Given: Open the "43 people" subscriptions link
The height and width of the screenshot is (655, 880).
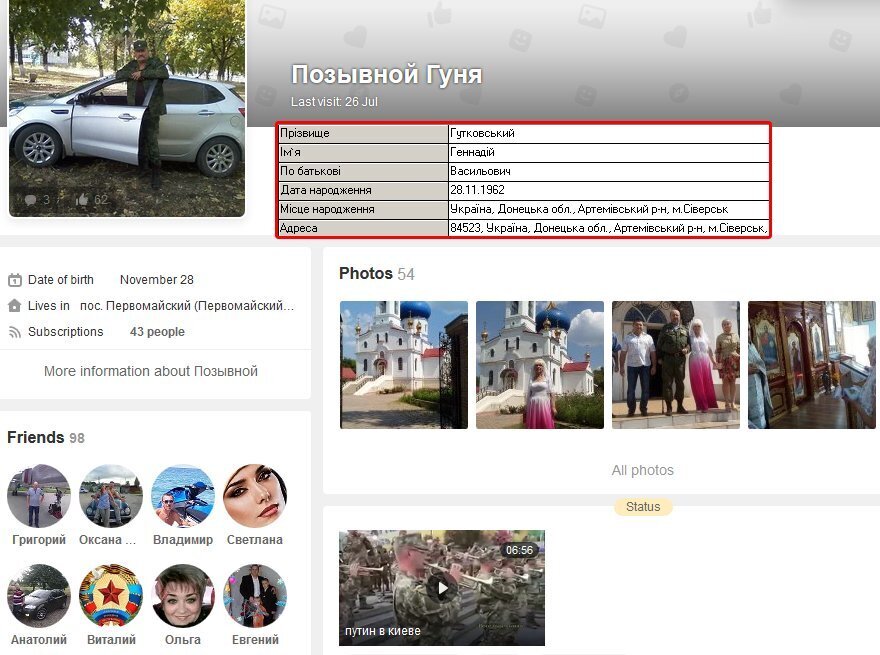Looking at the screenshot, I should 157,332.
